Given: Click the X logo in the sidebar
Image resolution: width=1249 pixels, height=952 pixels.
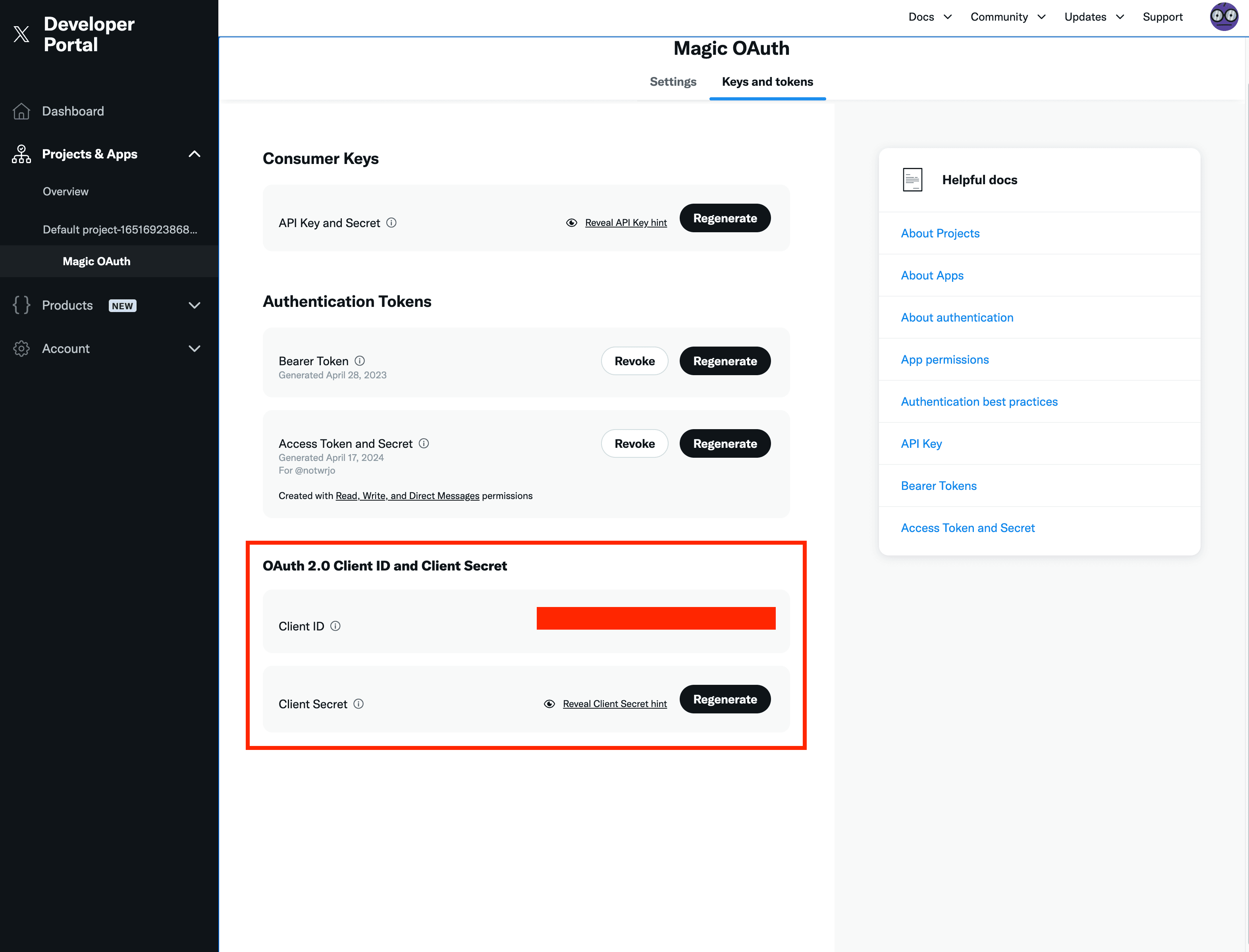Looking at the screenshot, I should point(21,34).
